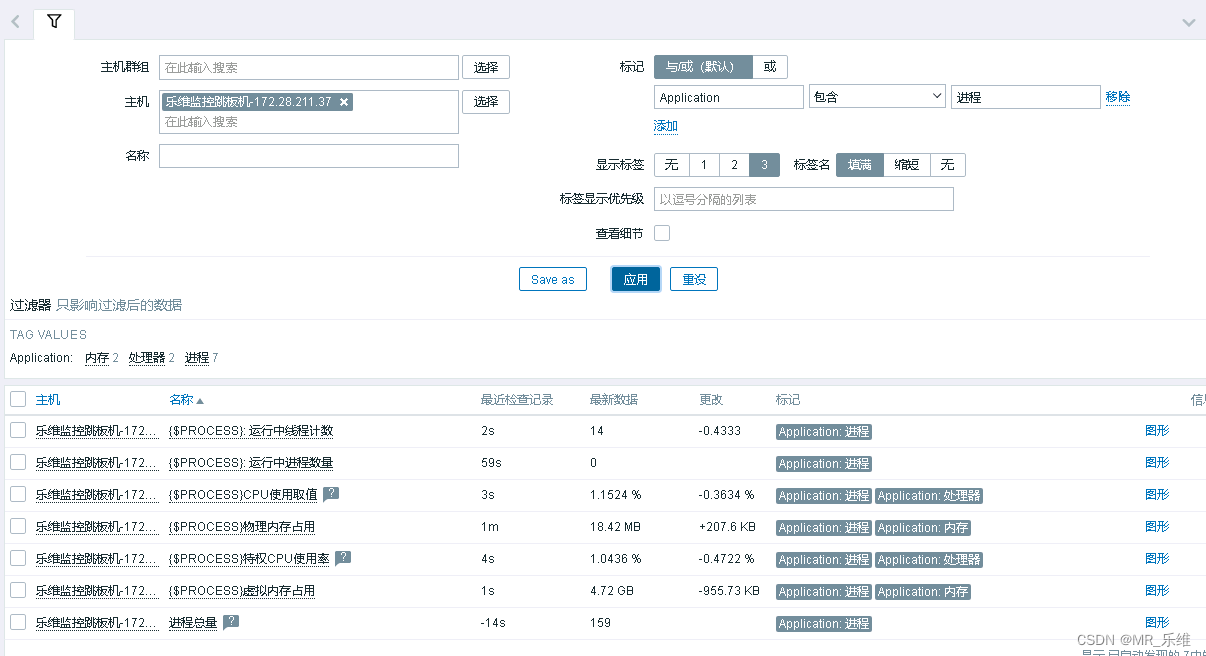This screenshot has height=656, width=1206.
Task: Open the filter tab with funnel icon
Action: coord(54,21)
